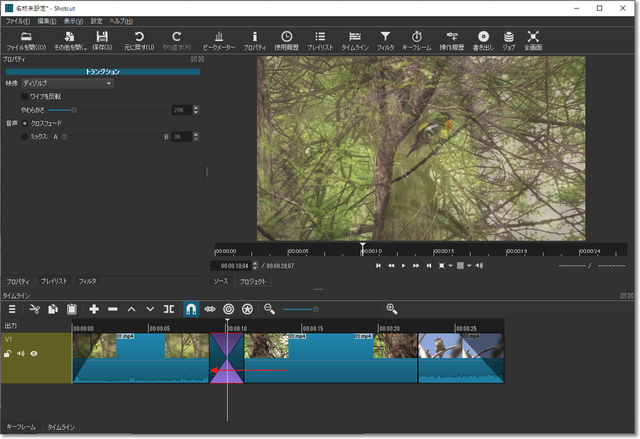The height and width of the screenshot is (439, 640).
Task: Click the scissors cut icon in timeline toolbar
Action: 33,310
